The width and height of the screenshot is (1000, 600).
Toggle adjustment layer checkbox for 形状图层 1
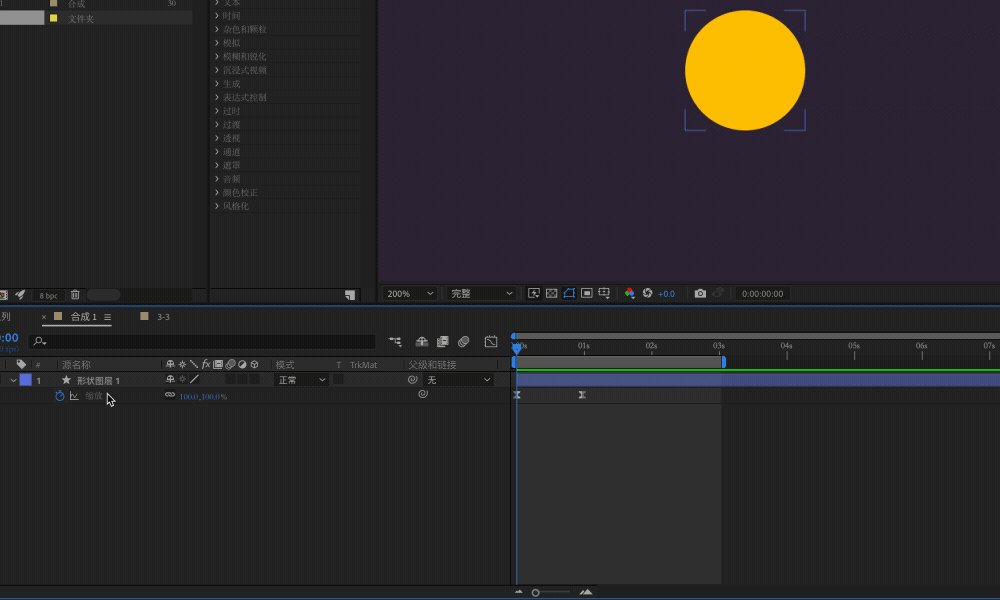(242, 379)
